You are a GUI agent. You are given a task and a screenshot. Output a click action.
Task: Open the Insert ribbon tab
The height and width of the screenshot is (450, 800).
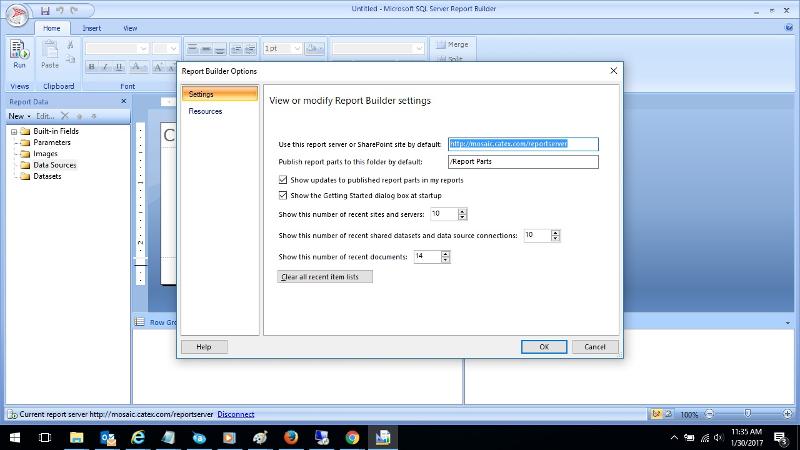click(91, 28)
